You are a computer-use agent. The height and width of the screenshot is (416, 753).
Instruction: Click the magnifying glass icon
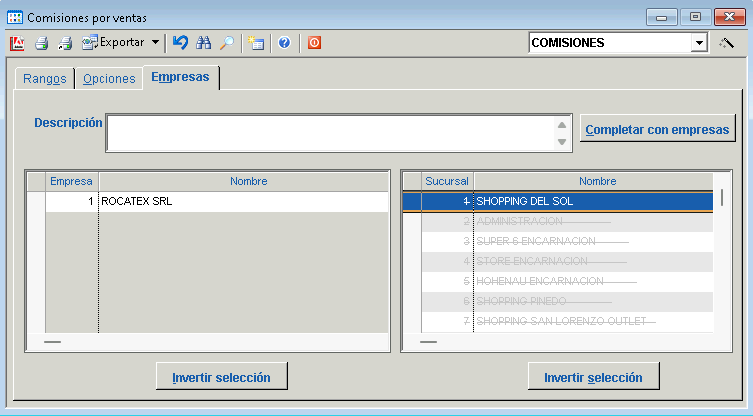point(227,43)
